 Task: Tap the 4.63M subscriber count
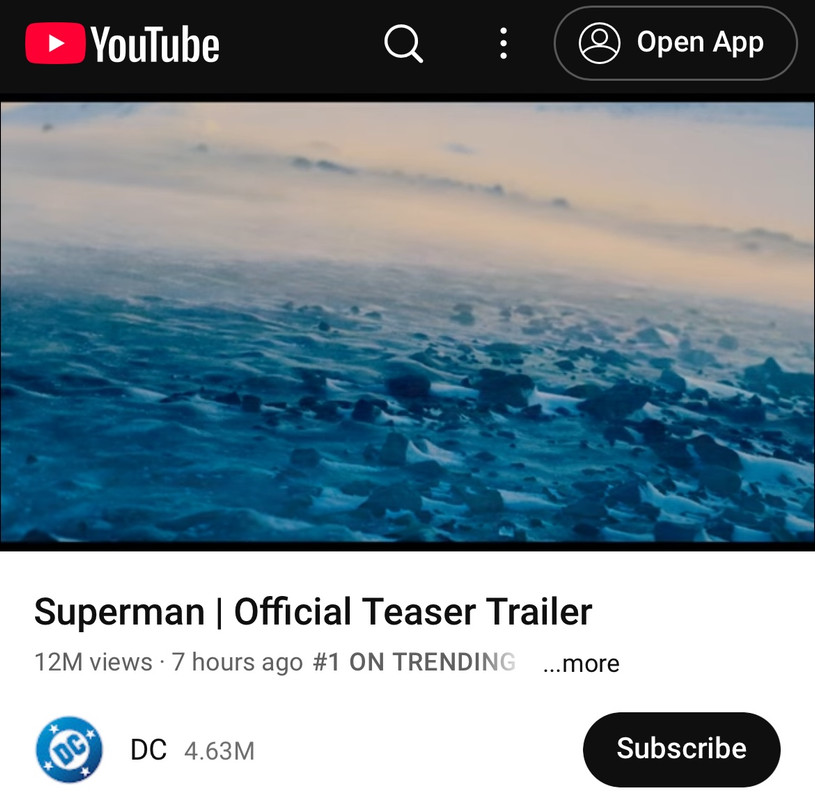tap(219, 751)
